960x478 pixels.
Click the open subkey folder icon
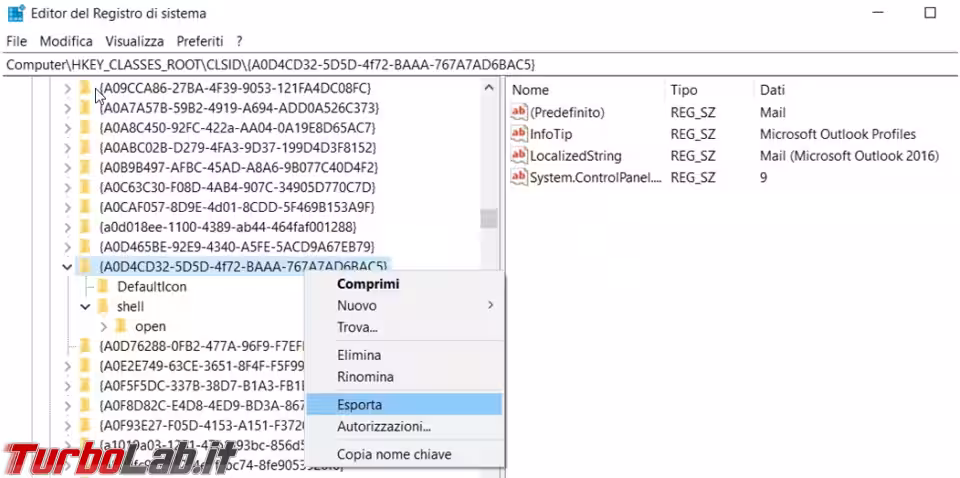pyautogui.click(x=120, y=326)
